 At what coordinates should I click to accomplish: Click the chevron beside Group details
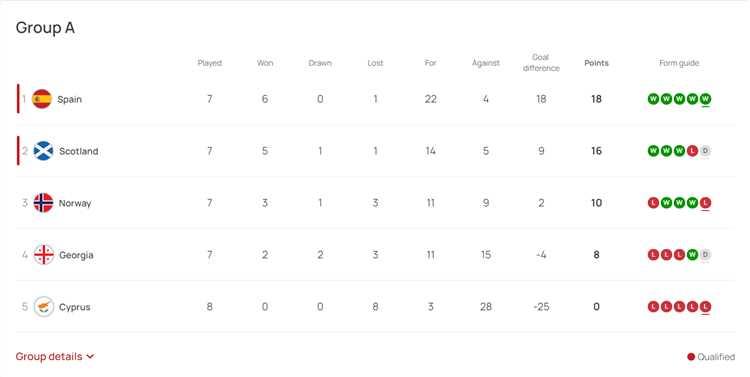90,356
